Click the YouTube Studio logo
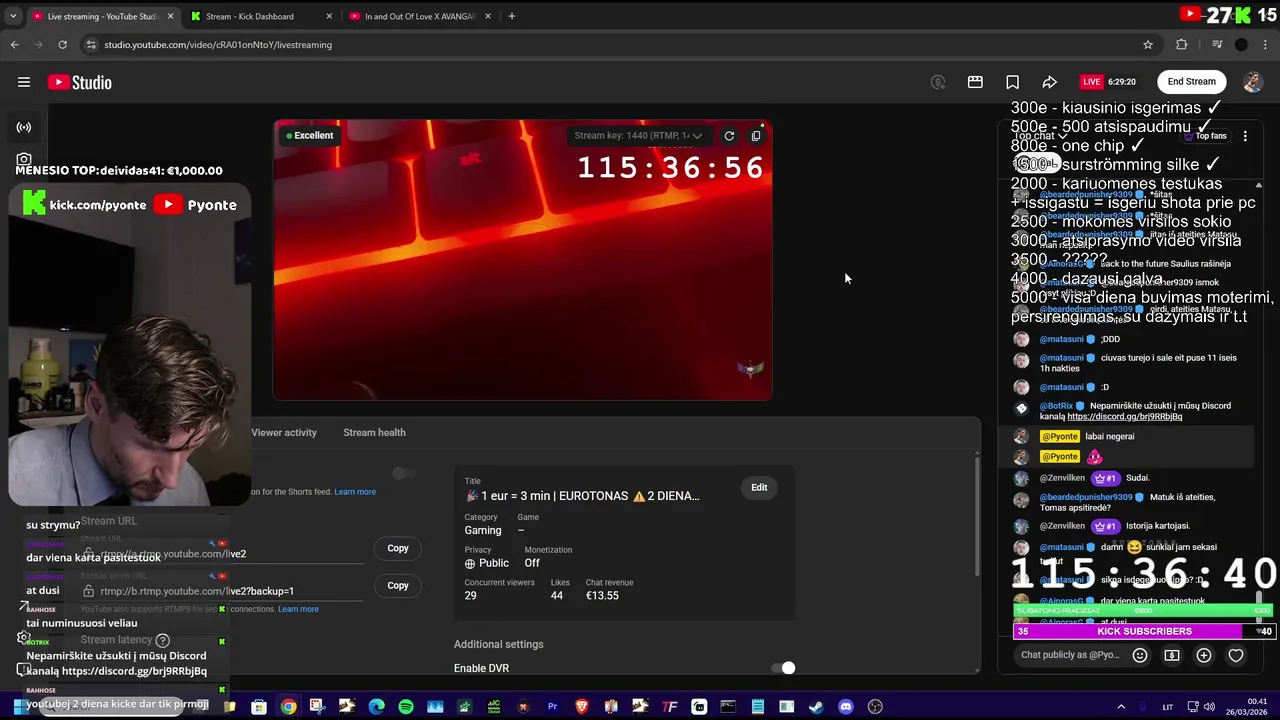Viewport: 1280px width, 720px height. [x=80, y=82]
